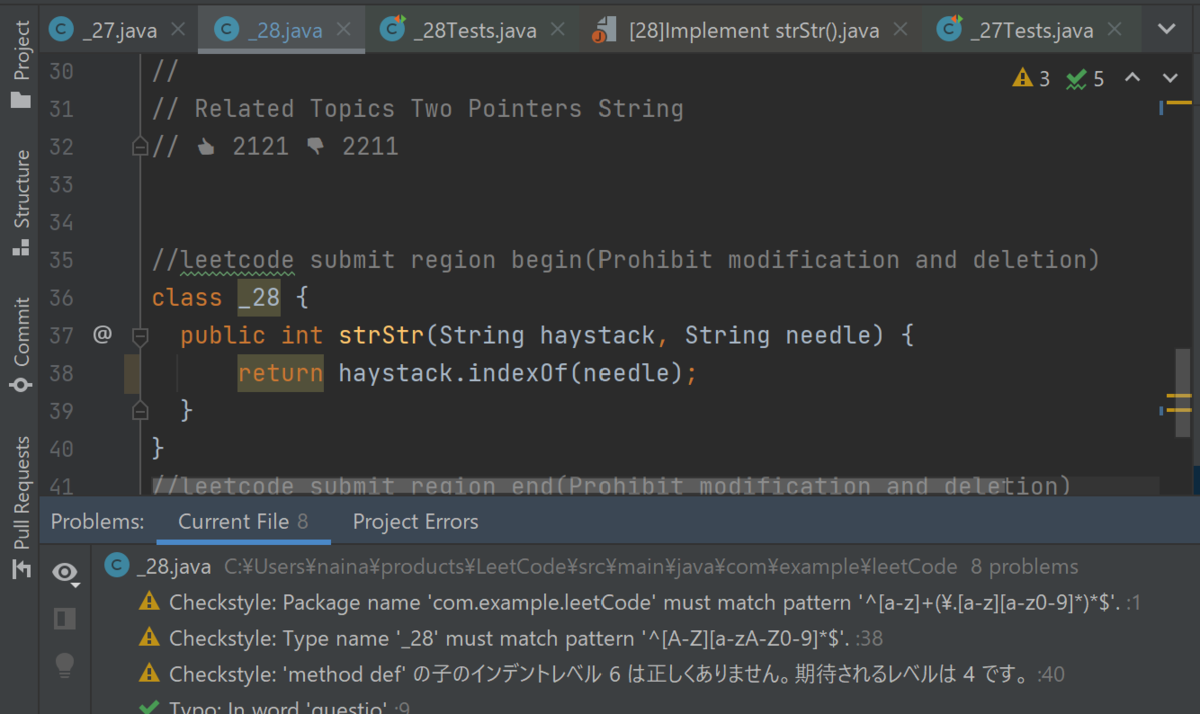Screen dimensions: 1200x714
Task: Click the warning count in the inspections widget
Action: coord(1031,76)
